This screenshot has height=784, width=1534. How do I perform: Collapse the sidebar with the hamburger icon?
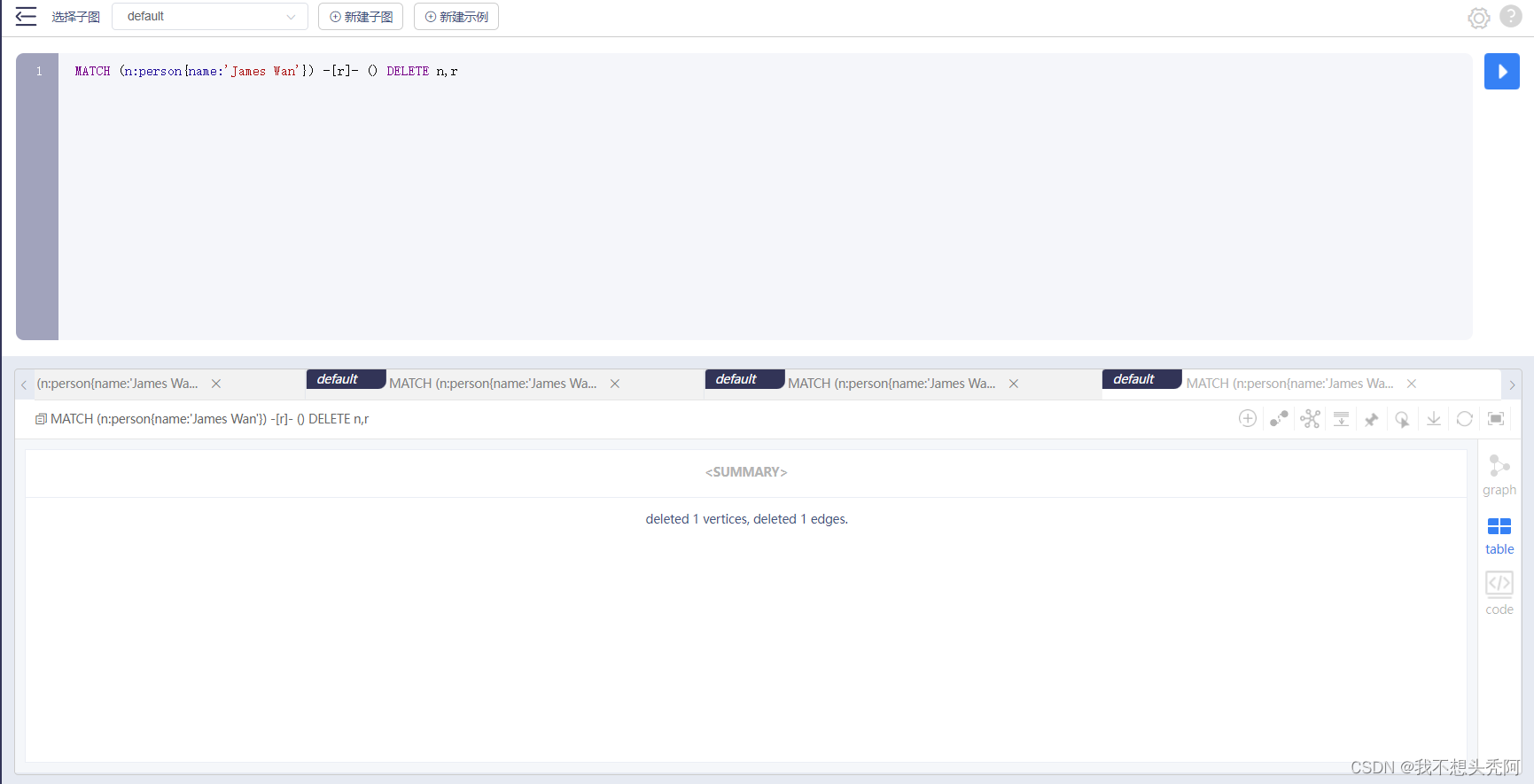coord(26,17)
